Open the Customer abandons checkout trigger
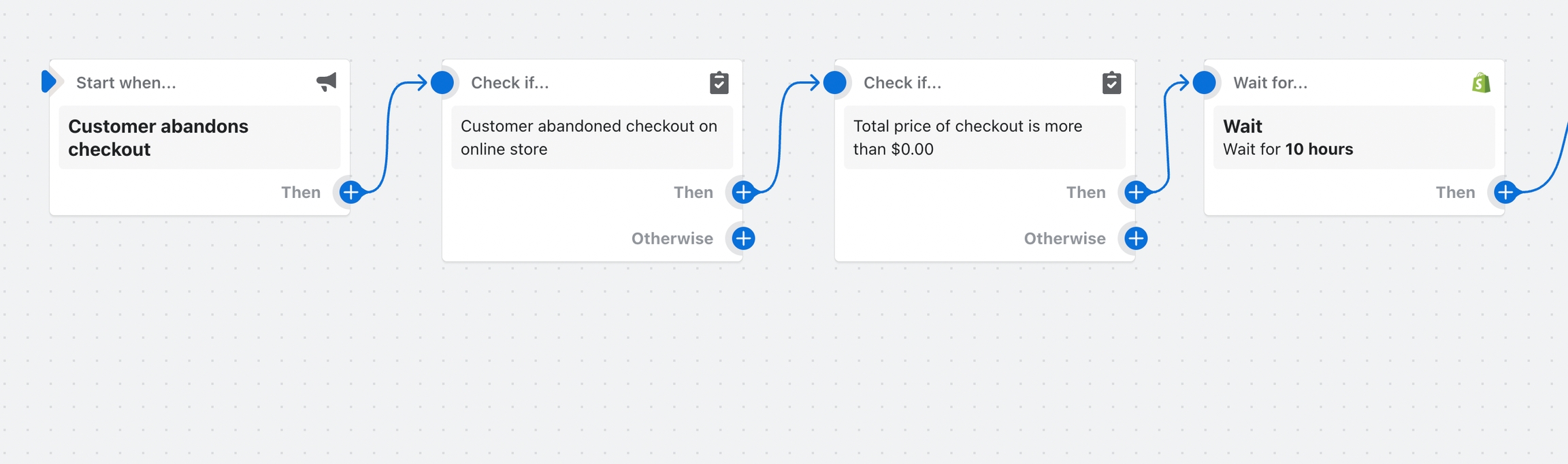 click(199, 137)
